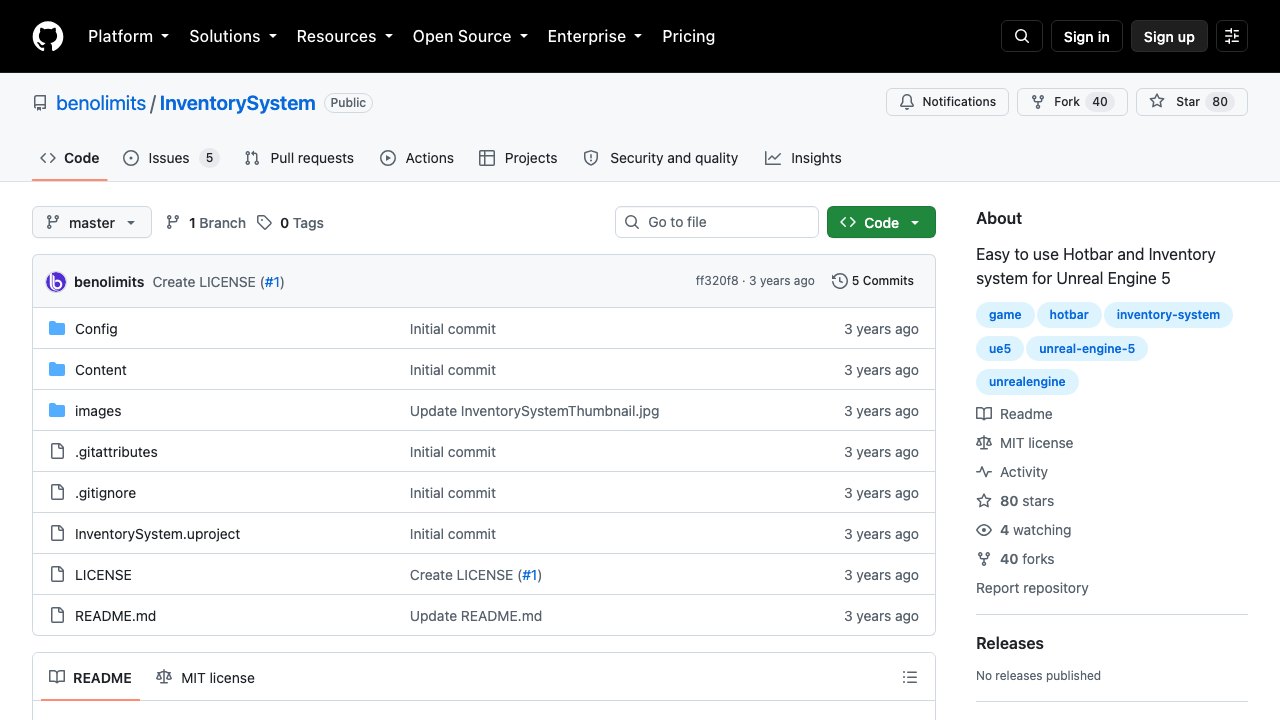Open the 'Create LICENSE' commit message in header

tap(204, 282)
